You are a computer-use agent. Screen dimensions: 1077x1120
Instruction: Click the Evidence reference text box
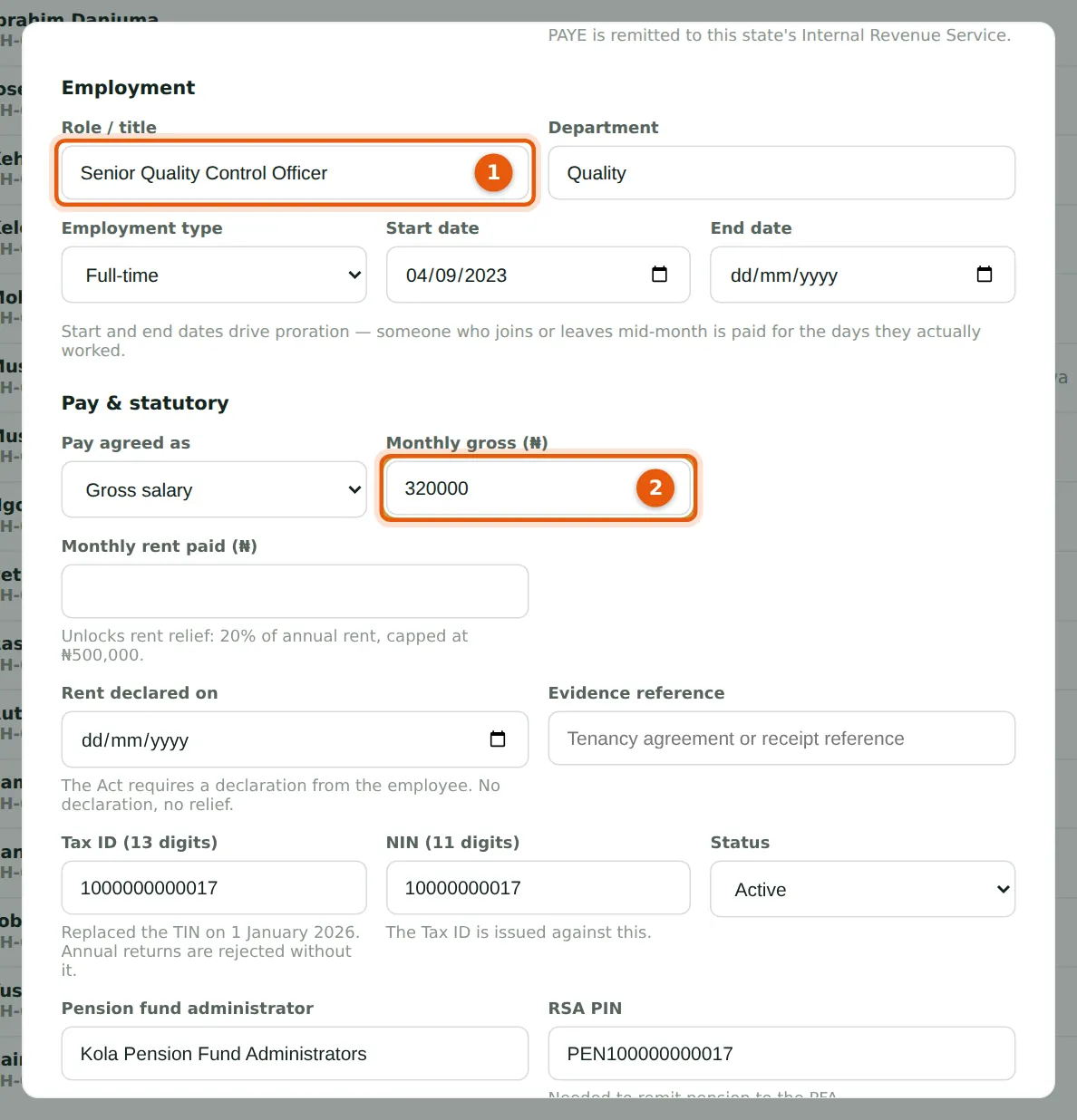[781, 738]
